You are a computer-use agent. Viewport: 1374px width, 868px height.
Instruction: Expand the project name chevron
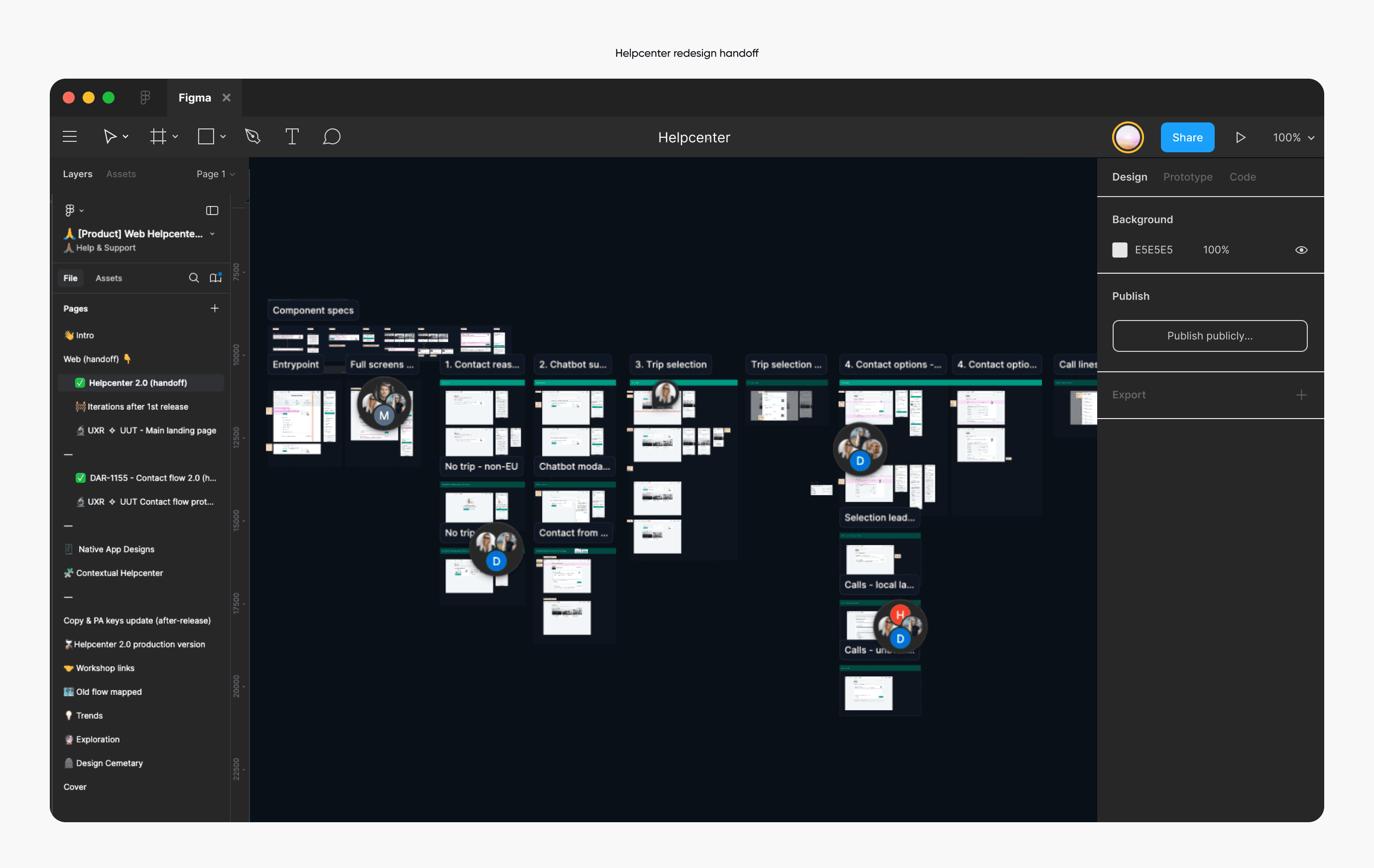tap(212, 234)
